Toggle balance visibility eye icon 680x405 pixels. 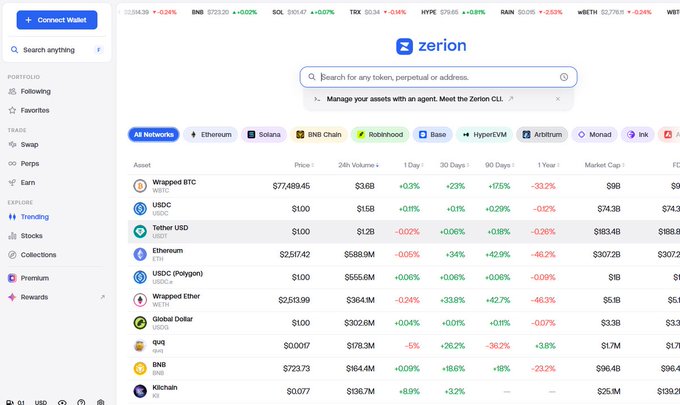coord(62,402)
